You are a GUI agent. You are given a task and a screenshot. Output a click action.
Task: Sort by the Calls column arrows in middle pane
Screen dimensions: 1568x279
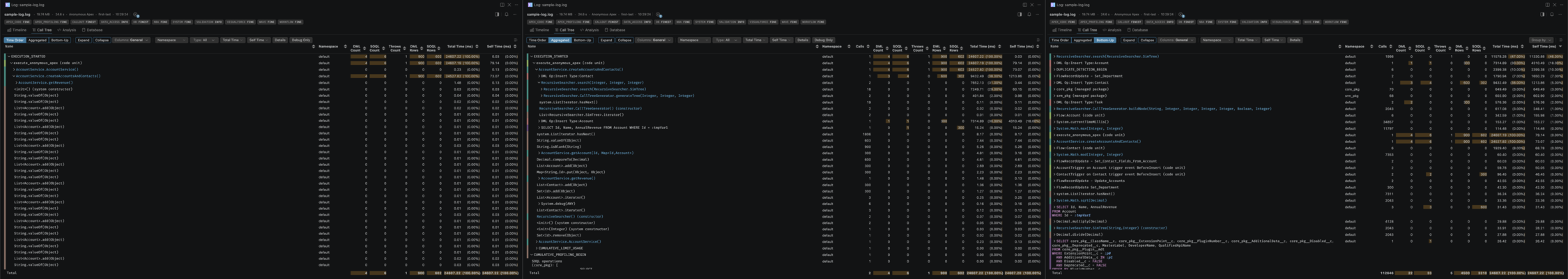coord(868,47)
